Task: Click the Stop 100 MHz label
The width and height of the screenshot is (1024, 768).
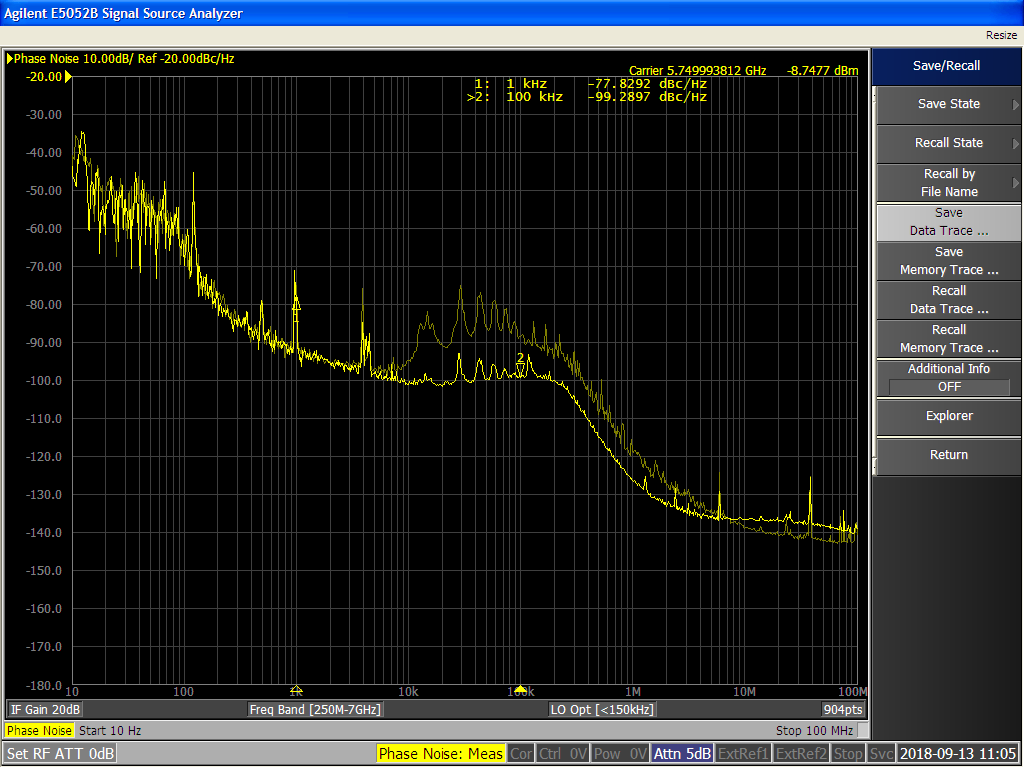Action: click(814, 731)
